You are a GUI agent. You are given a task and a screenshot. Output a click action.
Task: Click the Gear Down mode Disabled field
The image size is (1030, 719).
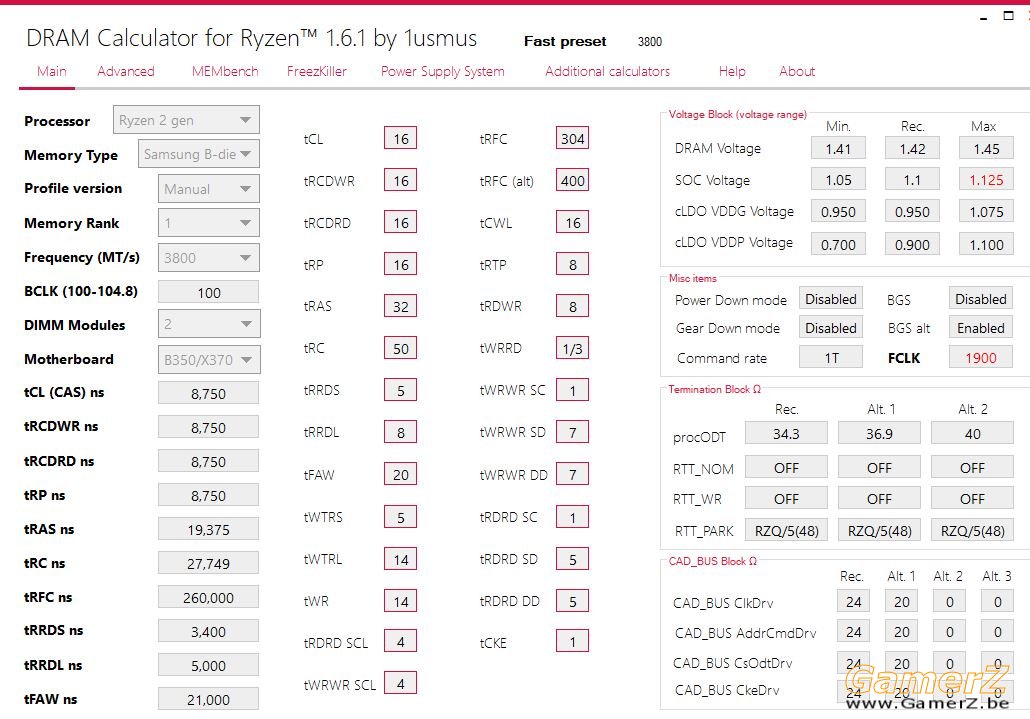831,328
